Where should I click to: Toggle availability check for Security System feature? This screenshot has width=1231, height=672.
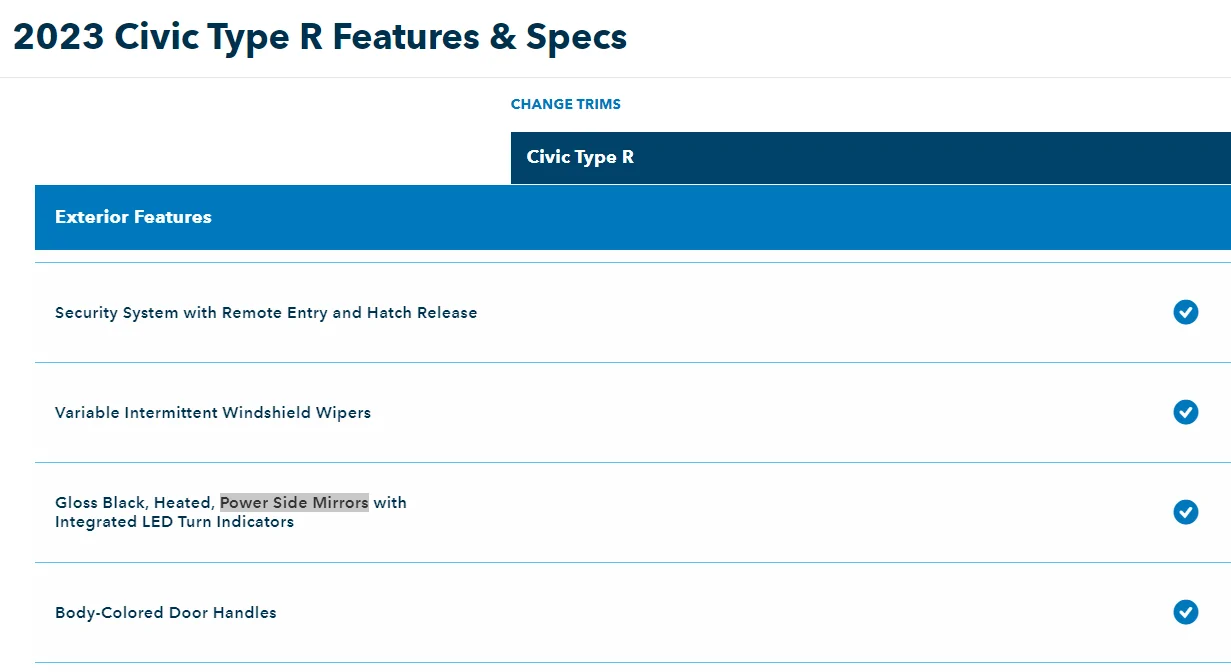[1186, 312]
